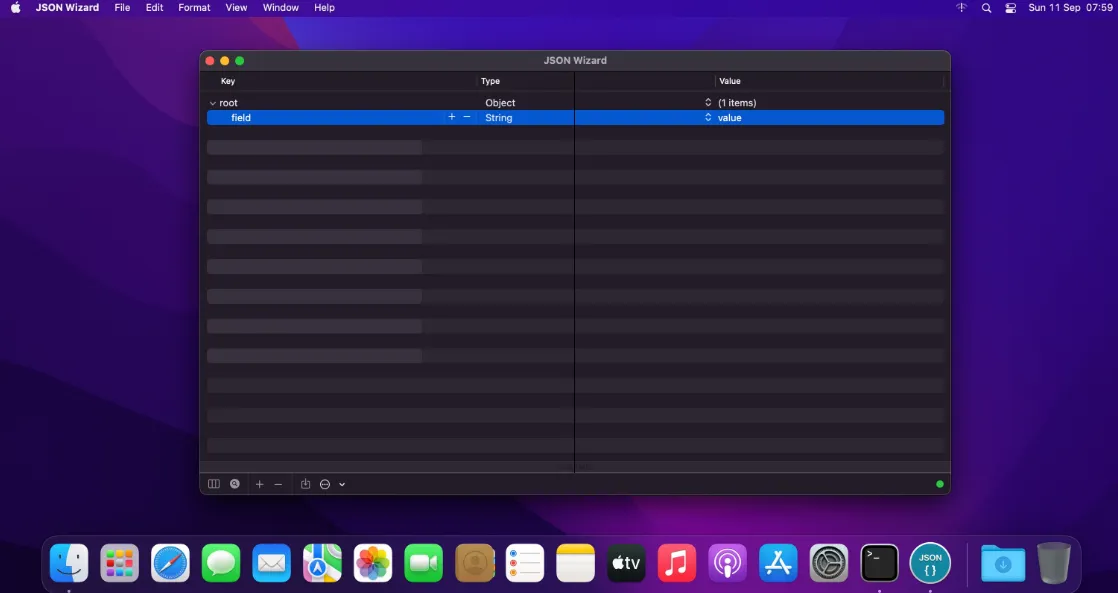Screen dimensions: 1118x593
Task: Click the green status indicator dot
Action: pos(940,484)
